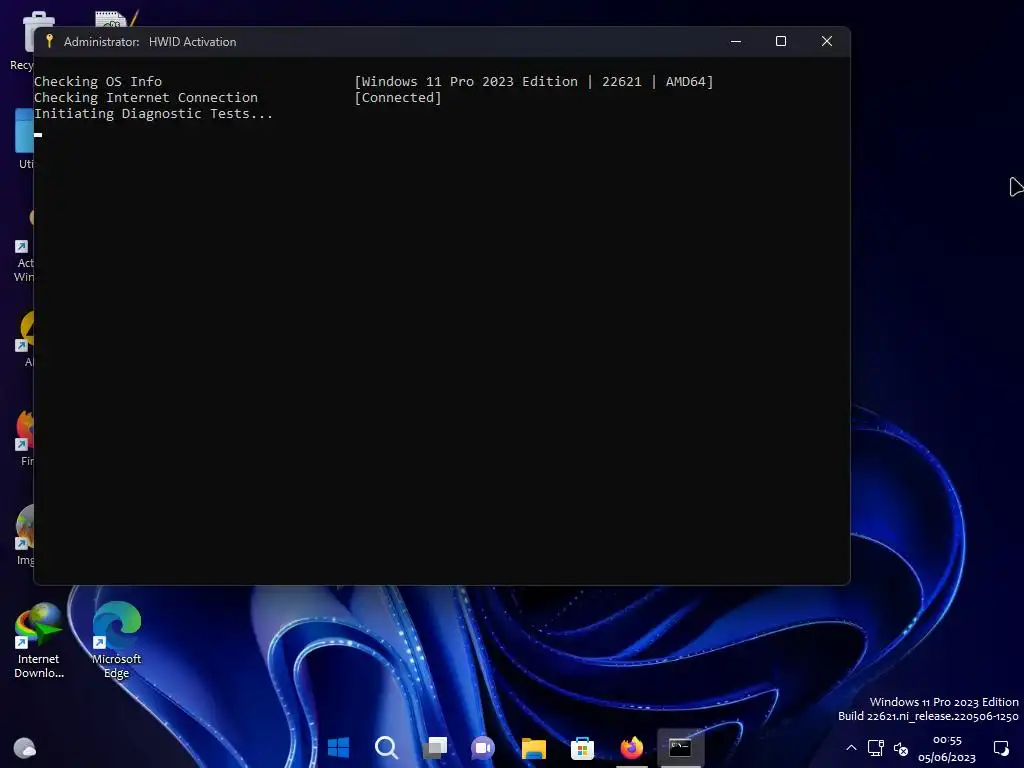Open the Chat taskbar icon

[x=483, y=747]
